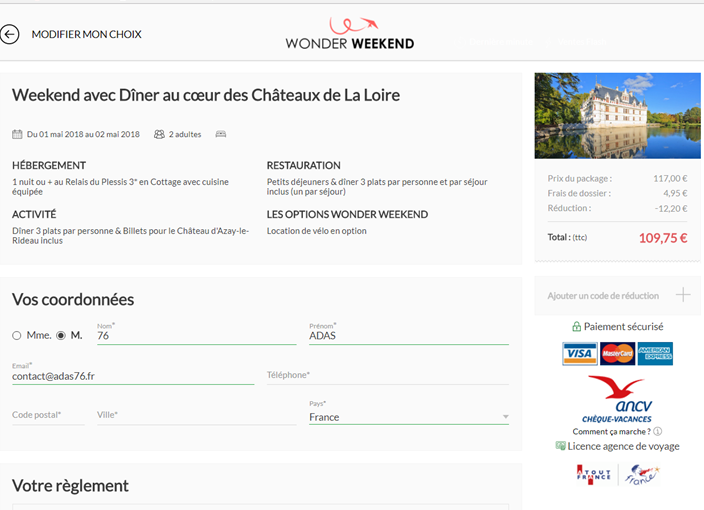Click the ANCV Chèque-Vacances logo
704x510 pixels.
[x=617, y=399]
